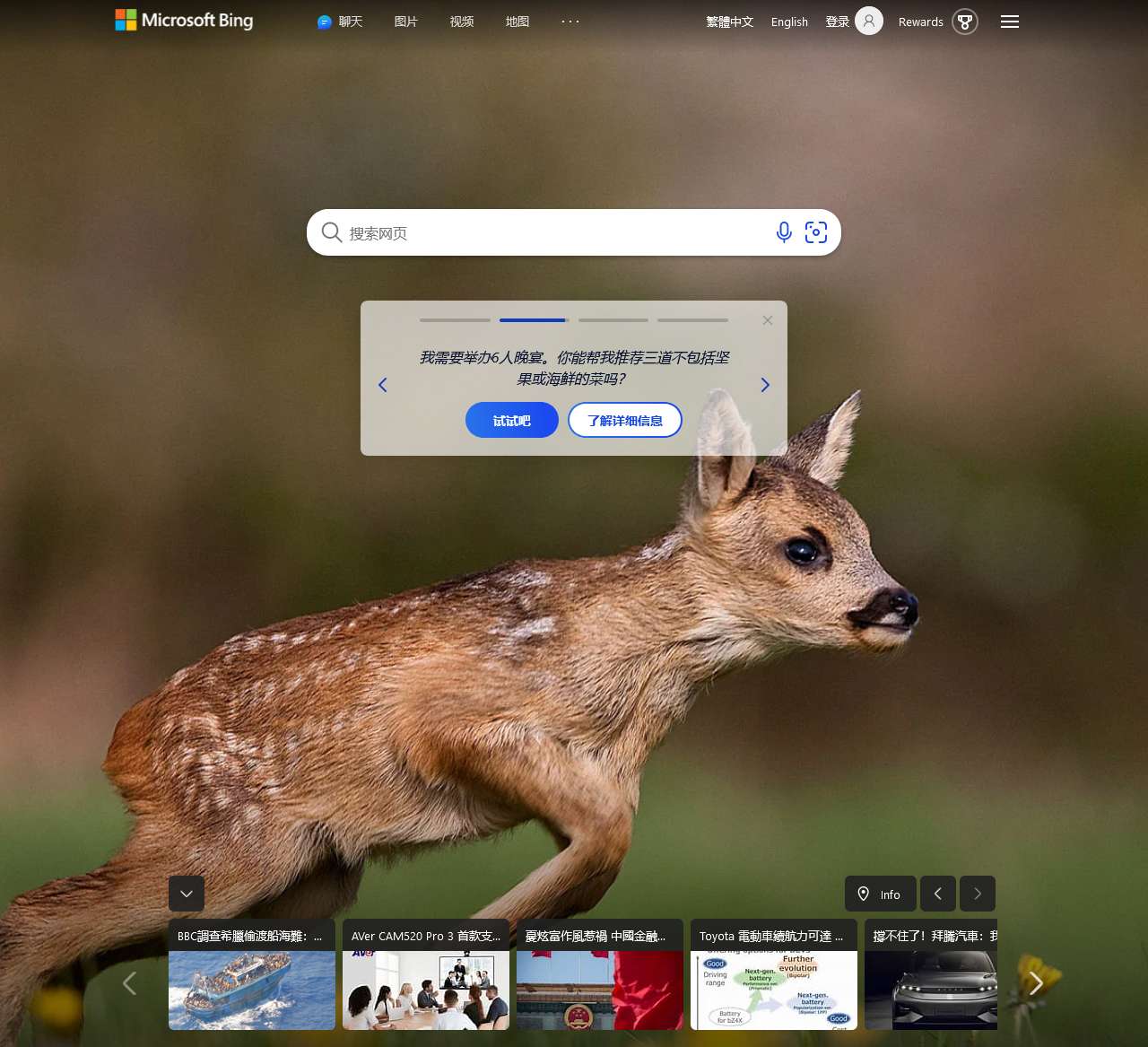This screenshot has height=1047, width=1148.
Task: Switch to Videos (视频) tab
Action: (462, 22)
